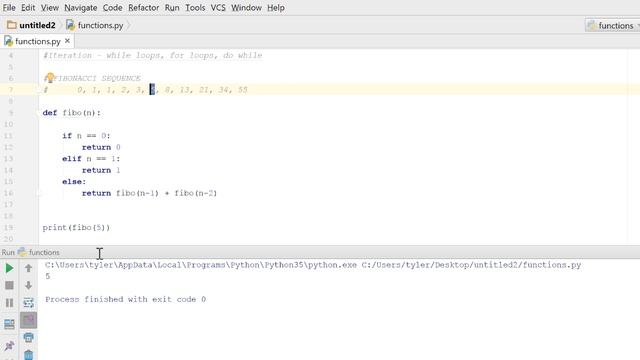The width and height of the screenshot is (640, 360).
Task: Click line number 9 in the gutter
Action: click(11, 113)
